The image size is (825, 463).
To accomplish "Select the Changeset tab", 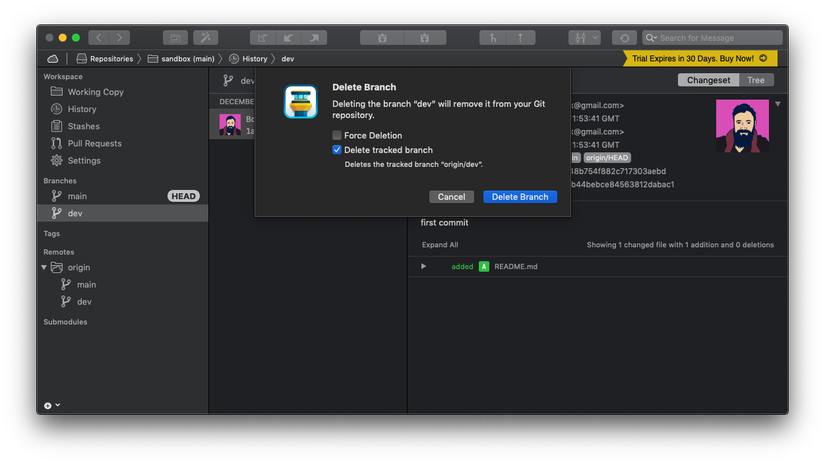I will pos(708,80).
